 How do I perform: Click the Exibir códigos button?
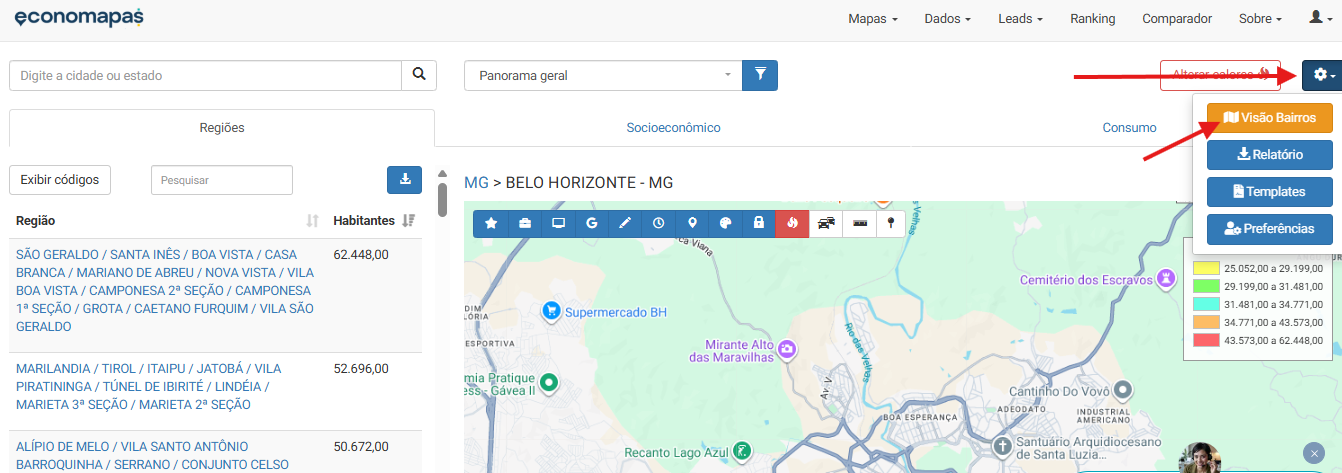60,180
